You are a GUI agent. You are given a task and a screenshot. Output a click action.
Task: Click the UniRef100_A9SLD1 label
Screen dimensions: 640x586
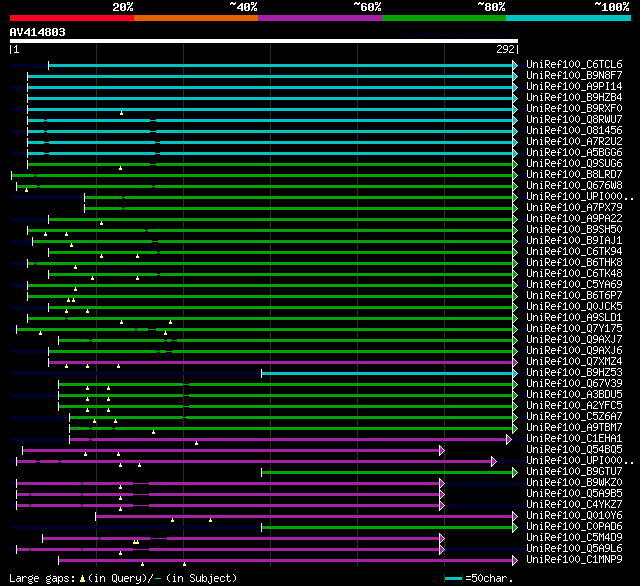tap(574, 318)
